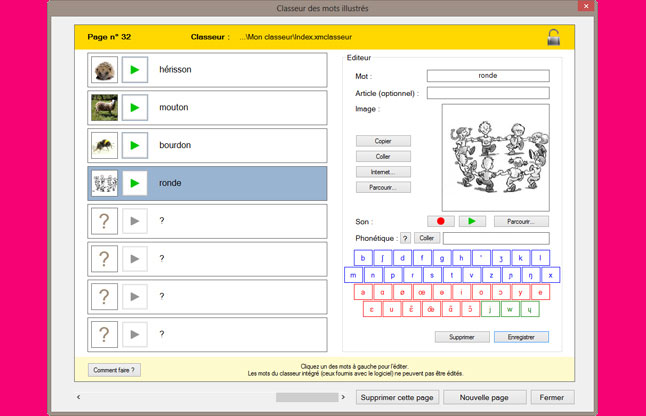Select the hérisson hedgehog thumbnail
The image size is (646, 416).
104,70
